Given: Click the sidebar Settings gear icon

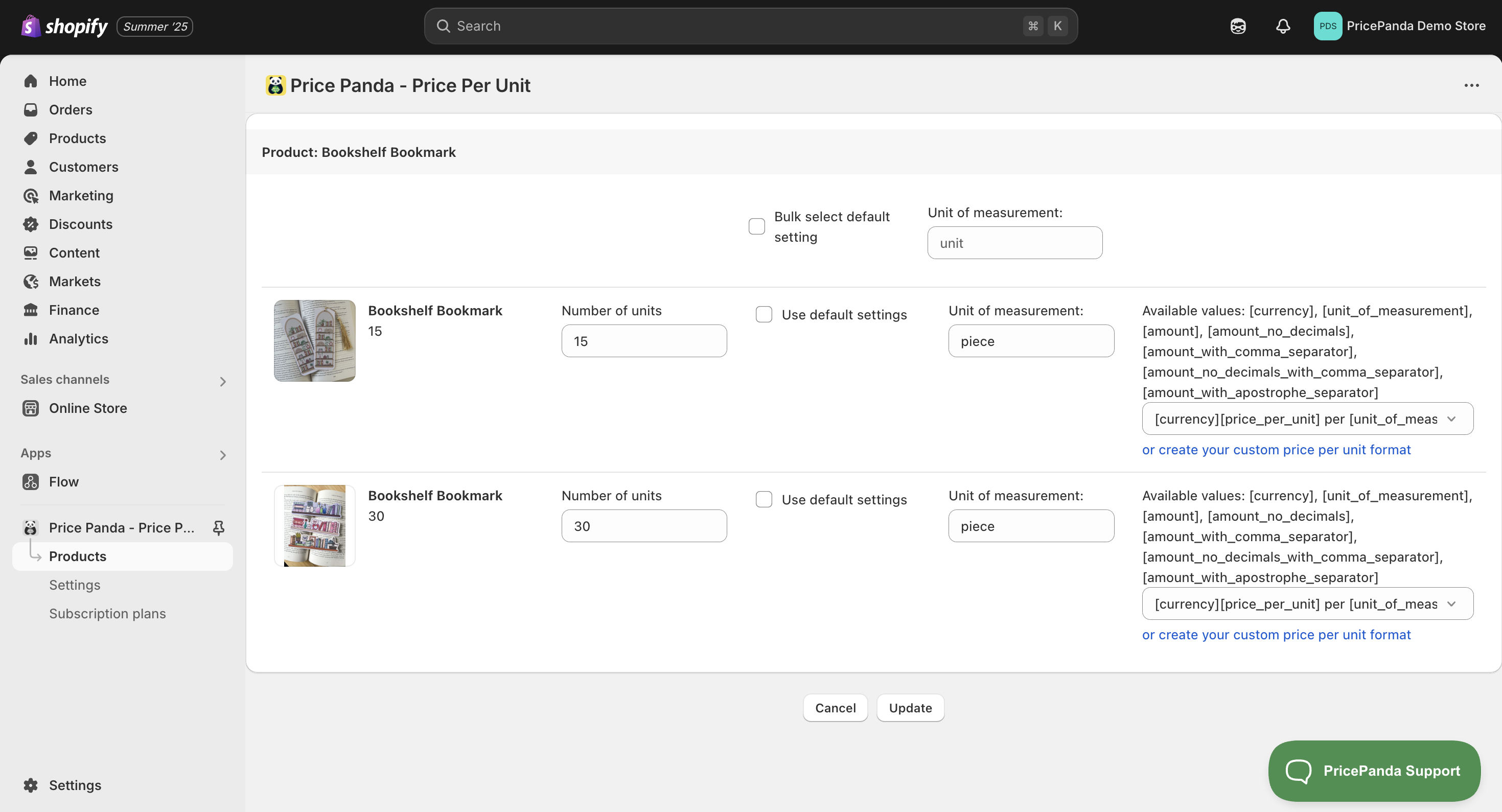Looking at the screenshot, I should [x=31, y=784].
